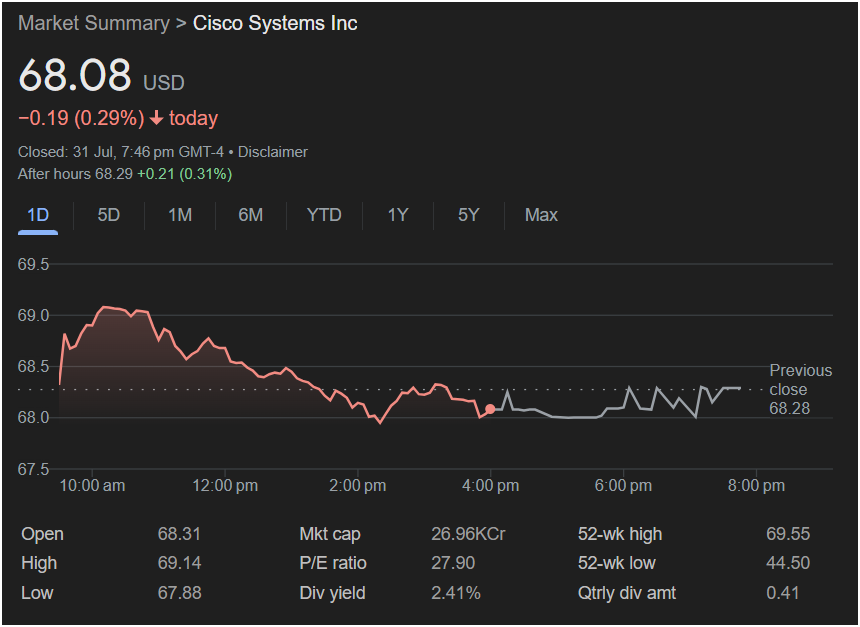Click the Qtrly div amt label
Screen dimensions: 860x627
(x=627, y=592)
